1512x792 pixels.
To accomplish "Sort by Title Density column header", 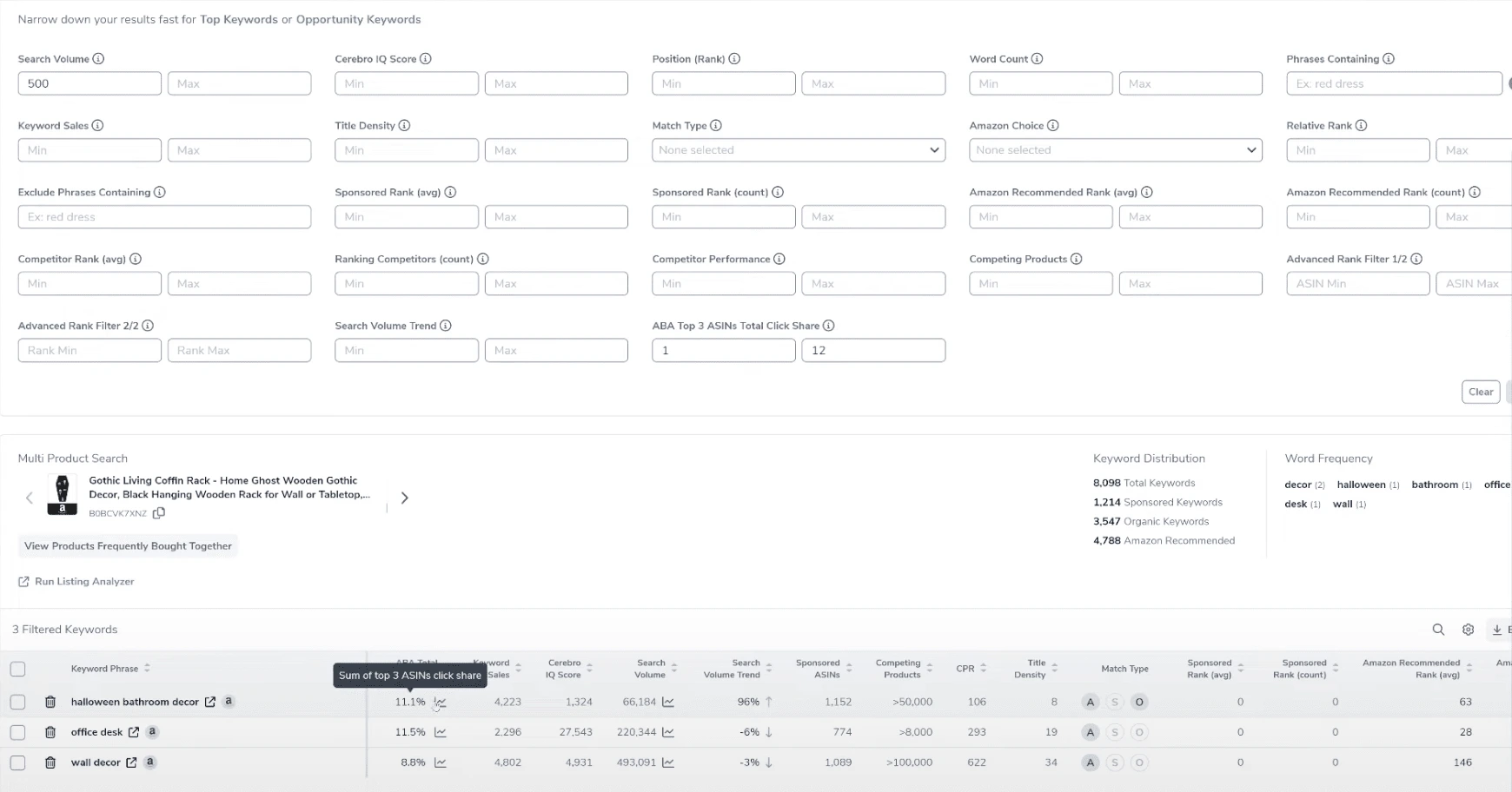I will tap(1036, 669).
